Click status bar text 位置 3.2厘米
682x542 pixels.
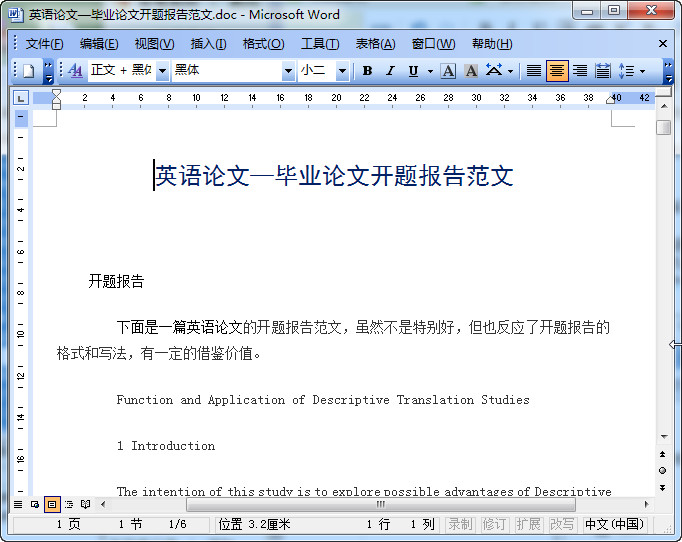tap(254, 524)
